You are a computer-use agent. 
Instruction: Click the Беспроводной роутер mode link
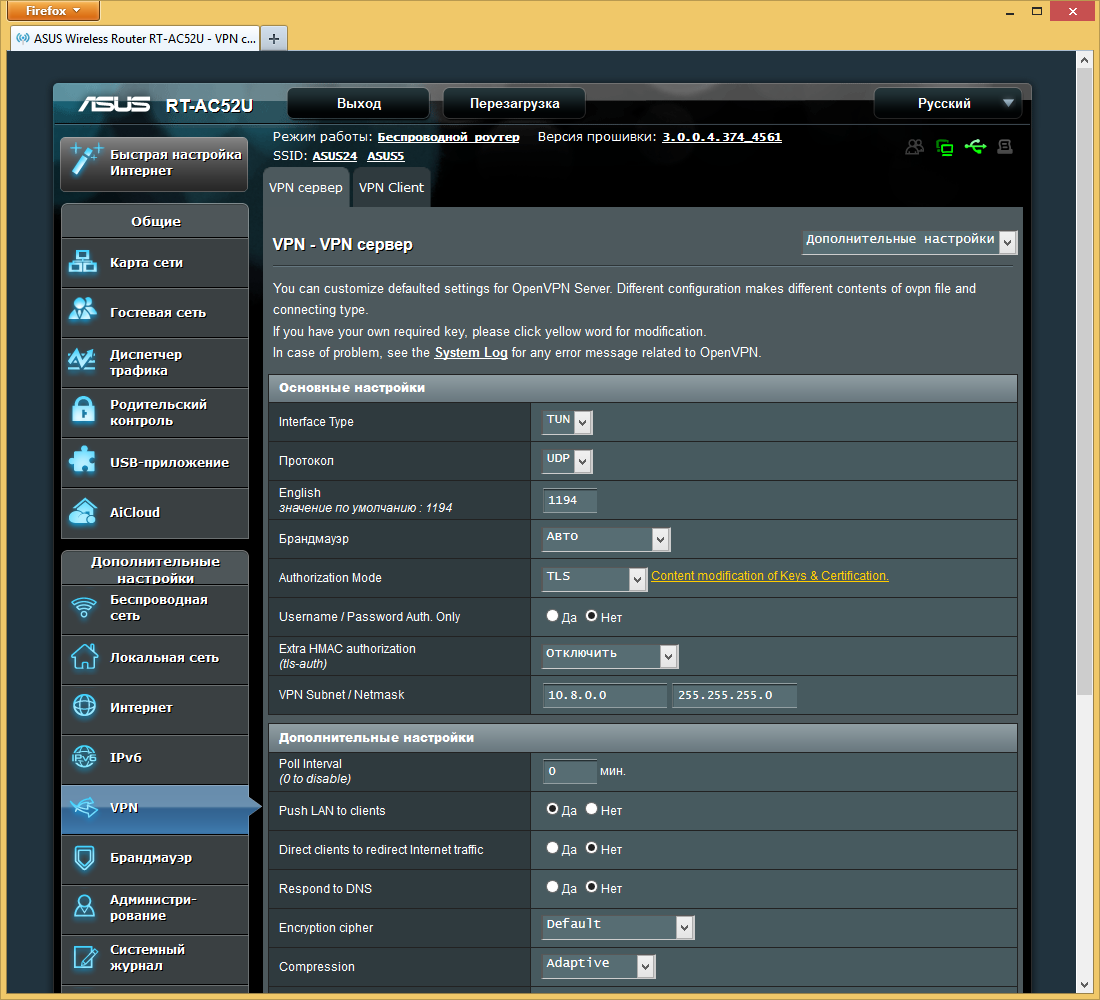[448, 137]
